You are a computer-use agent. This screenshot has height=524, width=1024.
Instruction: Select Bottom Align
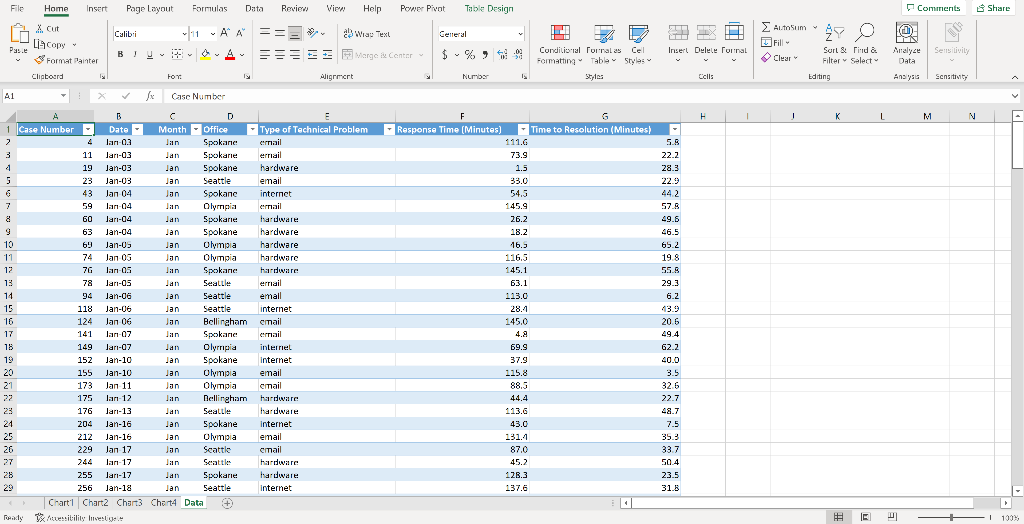[x=295, y=33]
